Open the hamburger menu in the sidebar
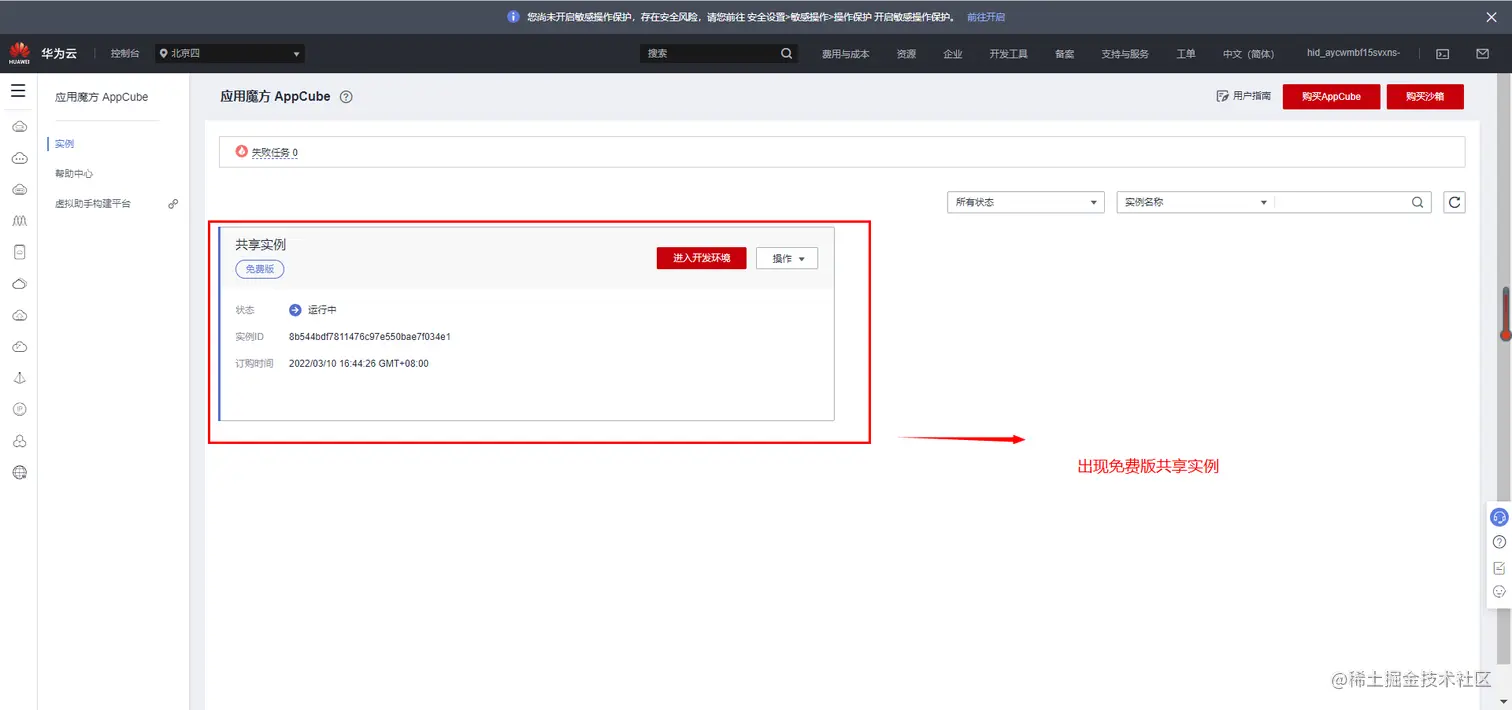 pos(18,91)
